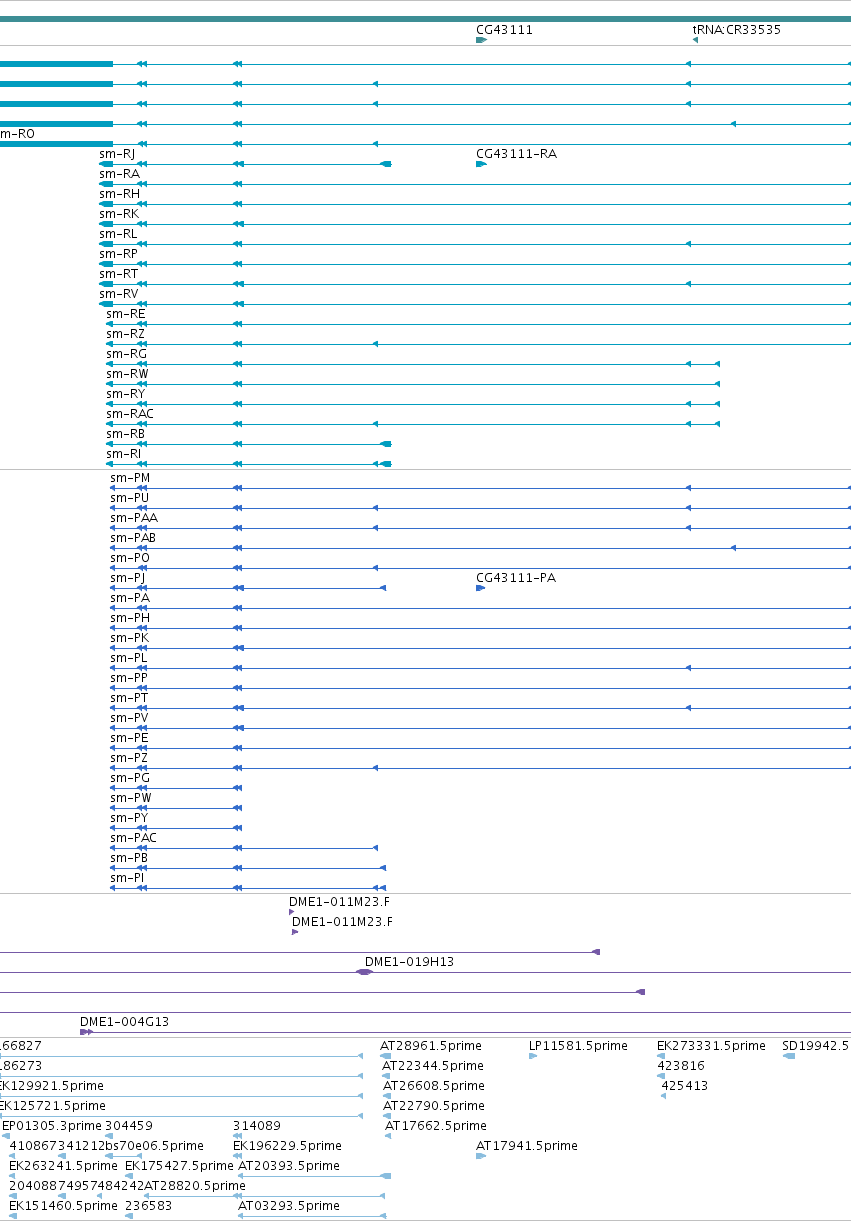The height and width of the screenshot is (1221, 851).
Task: Click the EK151460.5prime EST label
Action: pos(63,1206)
